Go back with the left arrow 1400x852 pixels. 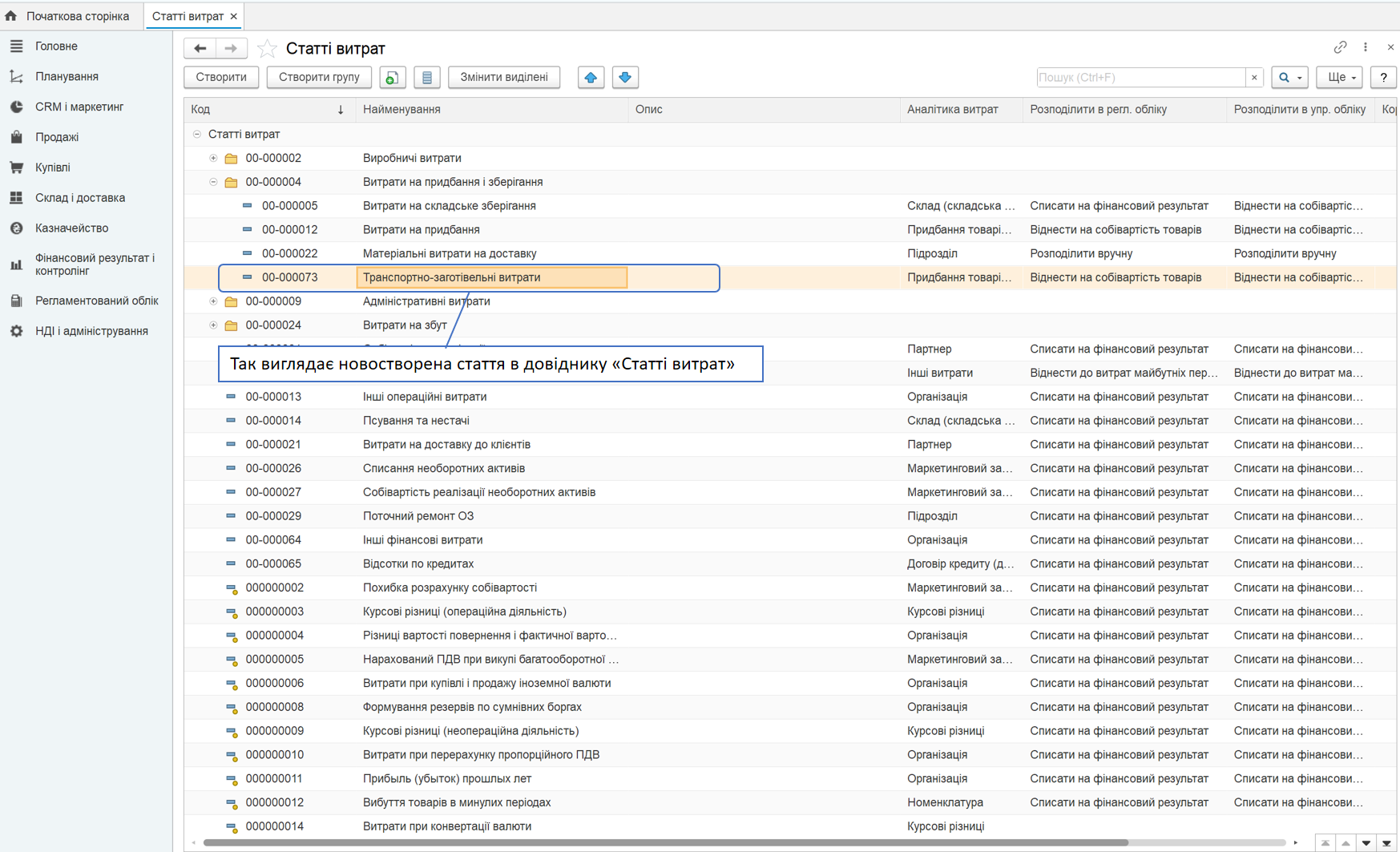click(200, 49)
